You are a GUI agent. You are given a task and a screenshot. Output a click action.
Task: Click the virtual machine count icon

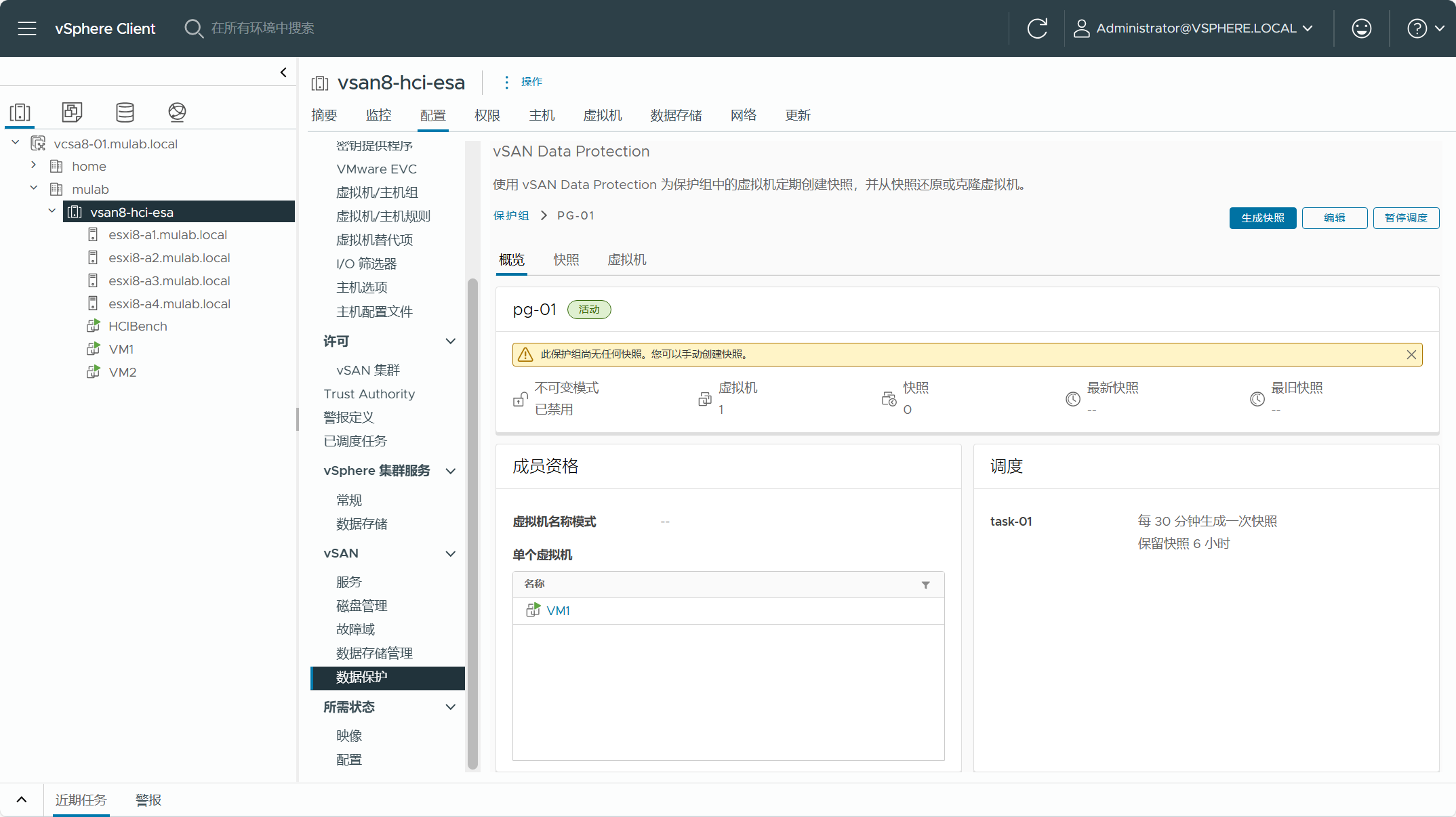pos(705,398)
